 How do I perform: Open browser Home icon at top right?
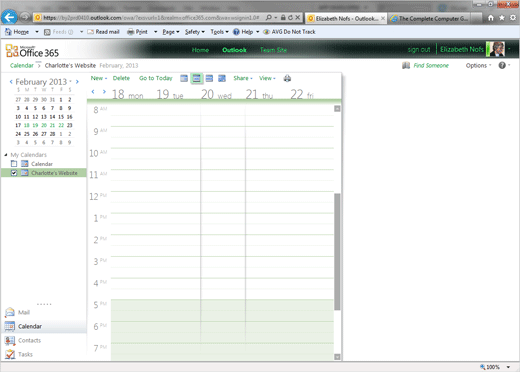(x=491, y=18)
